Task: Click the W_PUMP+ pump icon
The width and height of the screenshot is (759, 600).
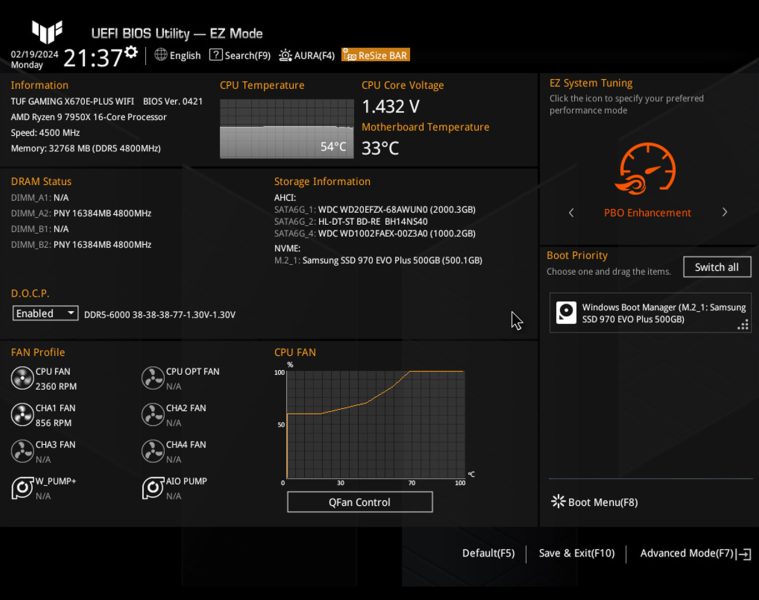Action: pyautogui.click(x=22, y=488)
